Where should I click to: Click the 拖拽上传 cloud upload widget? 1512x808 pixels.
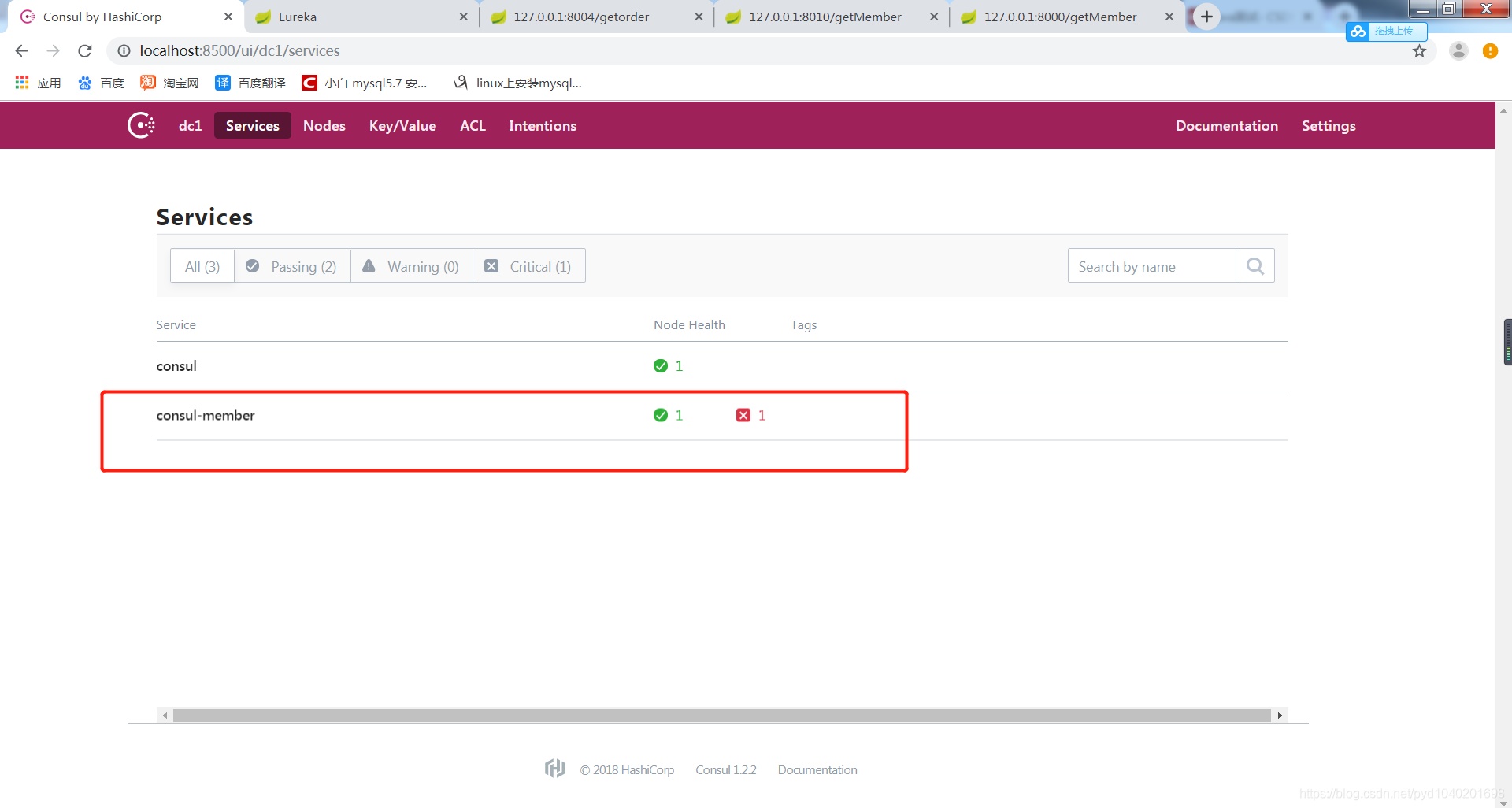coord(1386,31)
